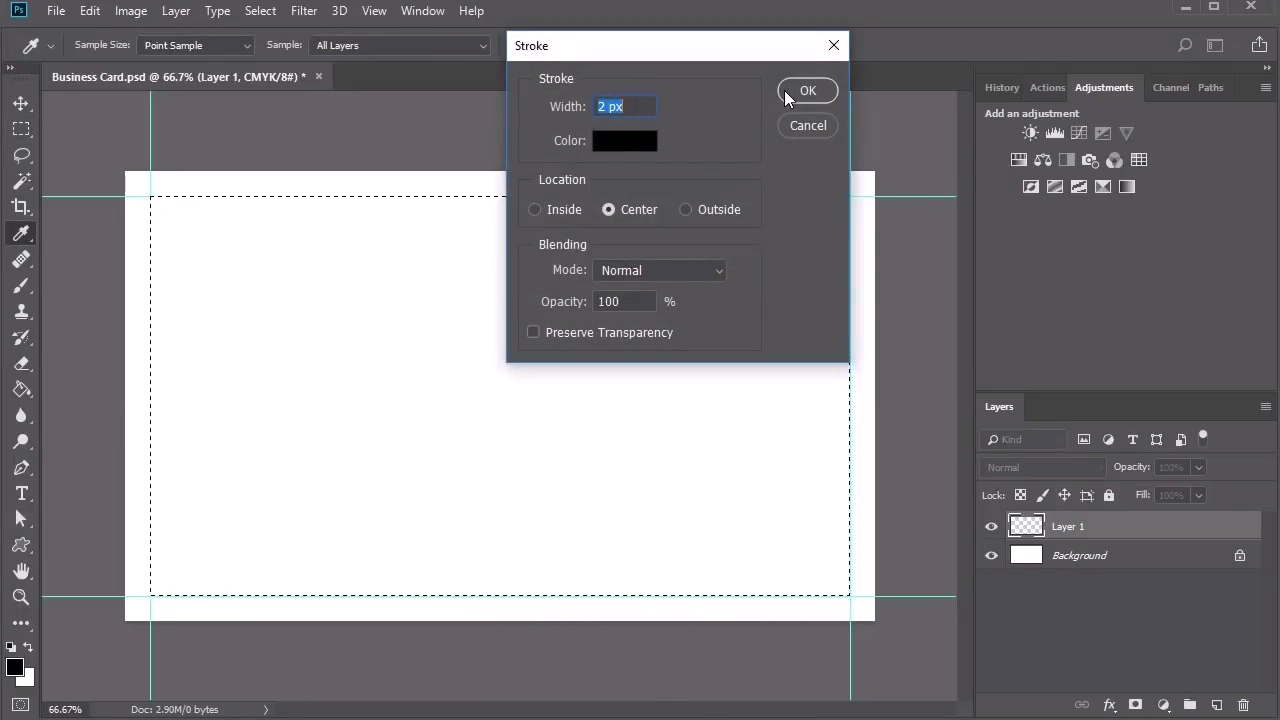This screenshot has width=1280, height=720.
Task: Open the blending Mode dropdown
Action: (660, 271)
